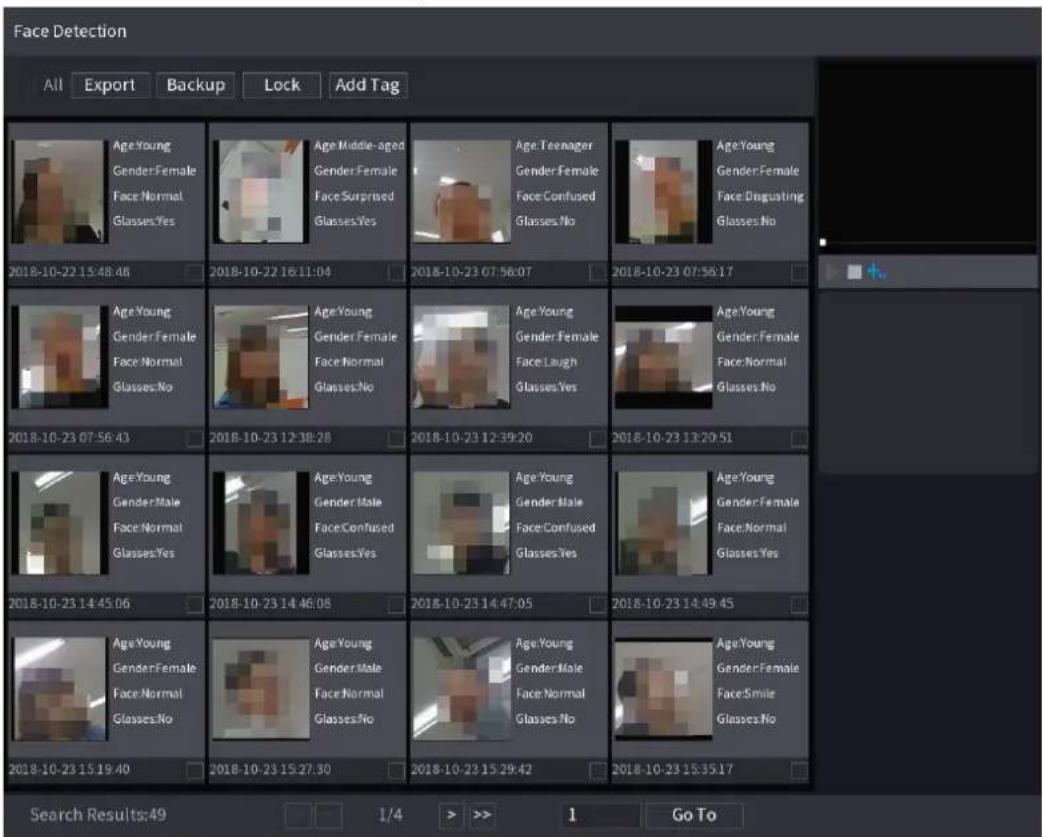Select the All option in toolbar
Viewport: 1042px width, 837px height.
coord(52,85)
